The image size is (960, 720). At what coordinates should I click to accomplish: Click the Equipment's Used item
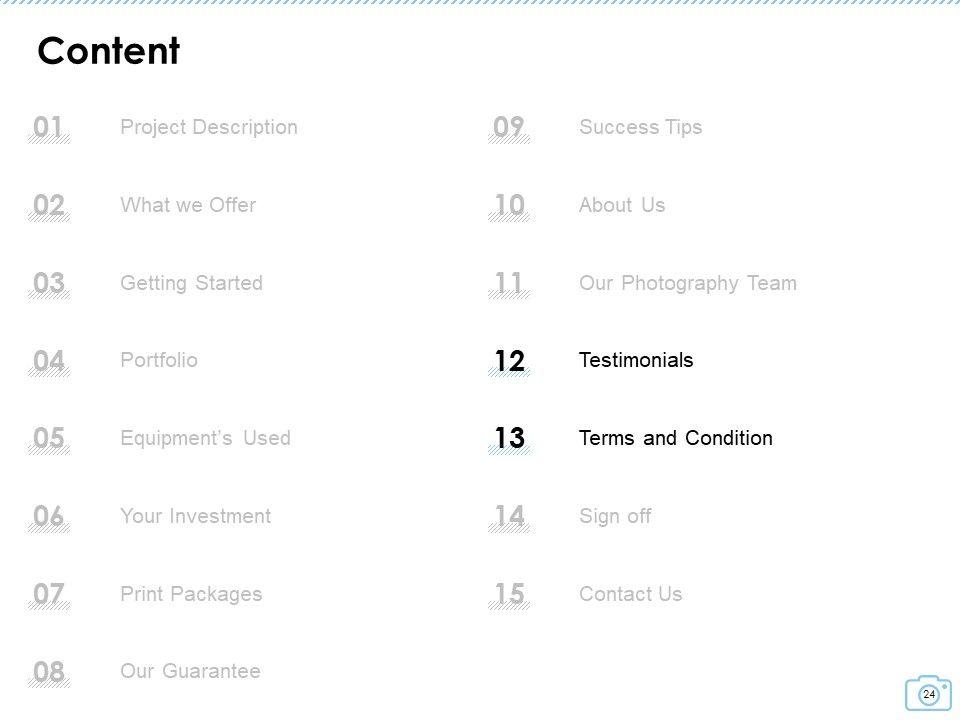point(205,438)
